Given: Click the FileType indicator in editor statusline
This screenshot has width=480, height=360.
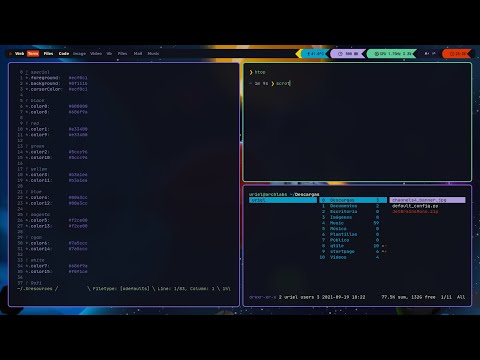Looking at the screenshot, I should 121,289.
